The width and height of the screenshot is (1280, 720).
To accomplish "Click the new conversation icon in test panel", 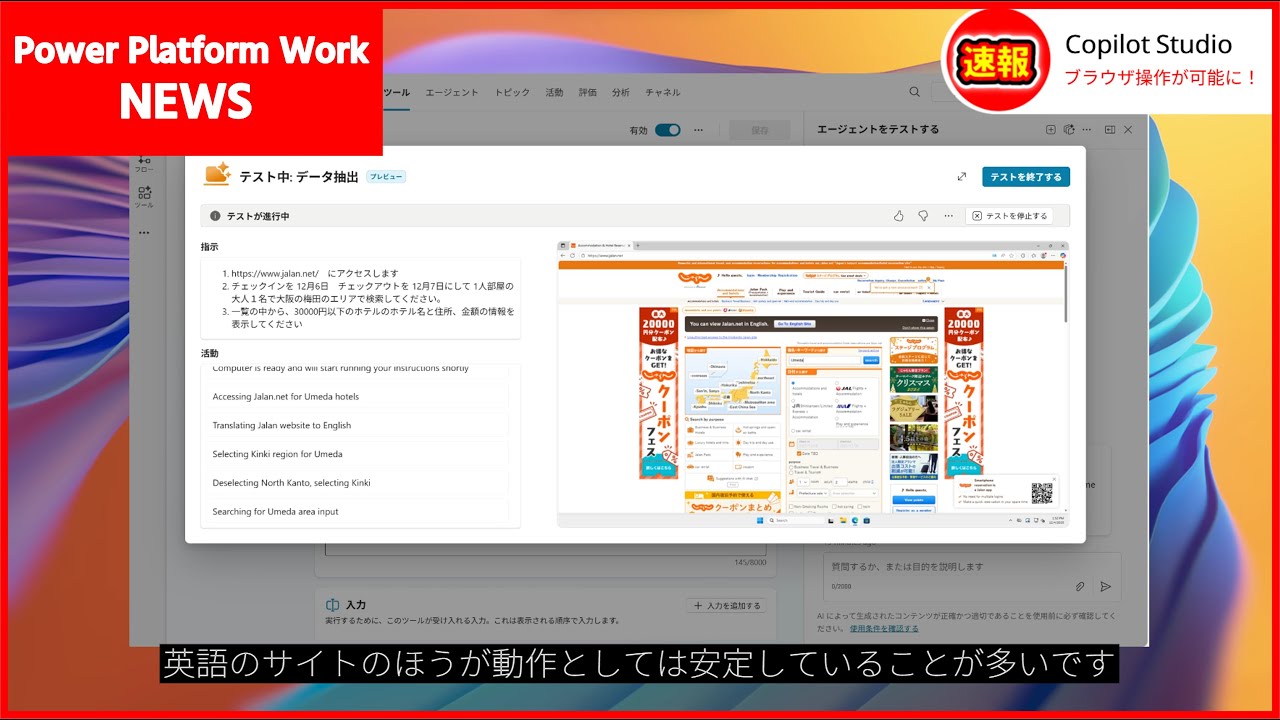I will point(1050,130).
